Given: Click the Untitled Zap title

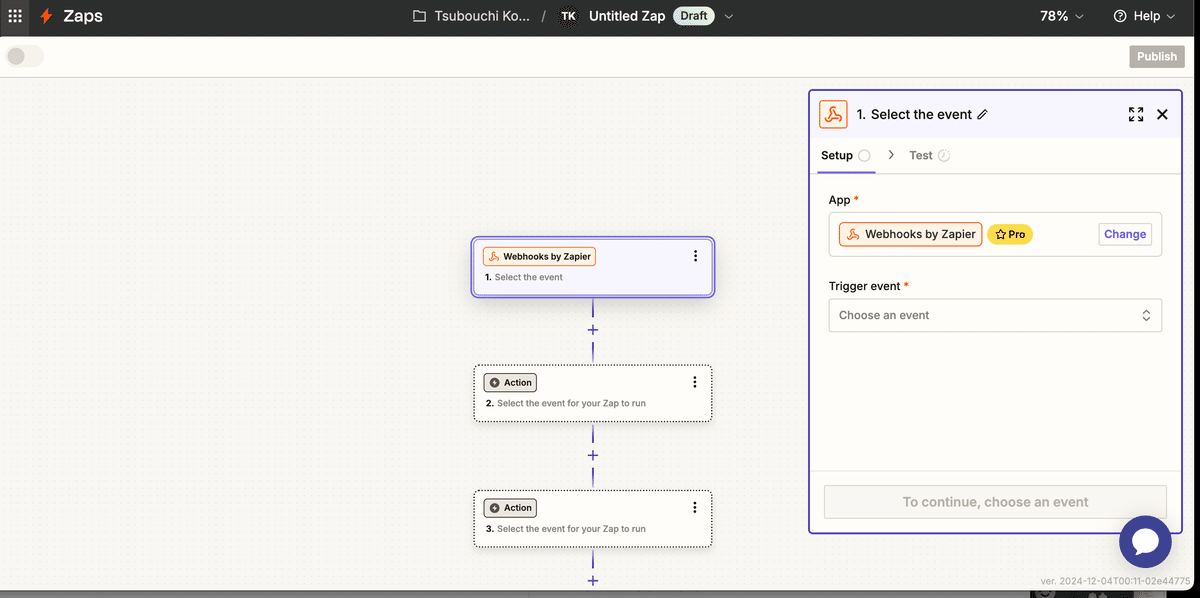Looking at the screenshot, I should [x=627, y=16].
